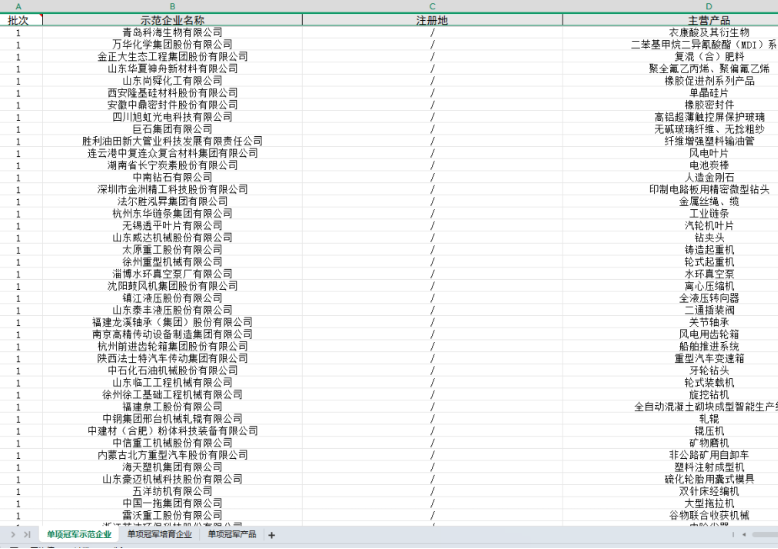Select cell 巨石集团有限公司
Image resolution: width=778 pixels, height=549 pixels.
point(172,129)
